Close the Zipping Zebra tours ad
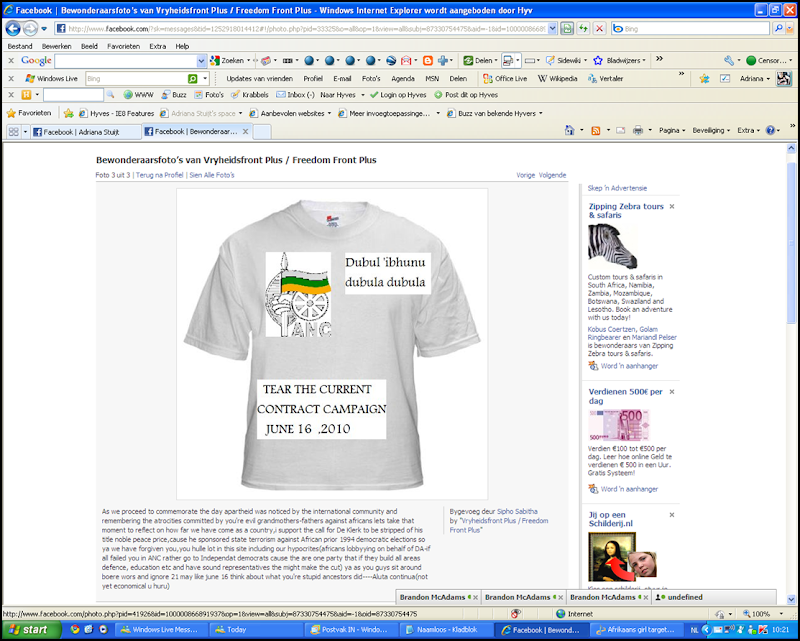The width and height of the screenshot is (800, 641). point(672,207)
